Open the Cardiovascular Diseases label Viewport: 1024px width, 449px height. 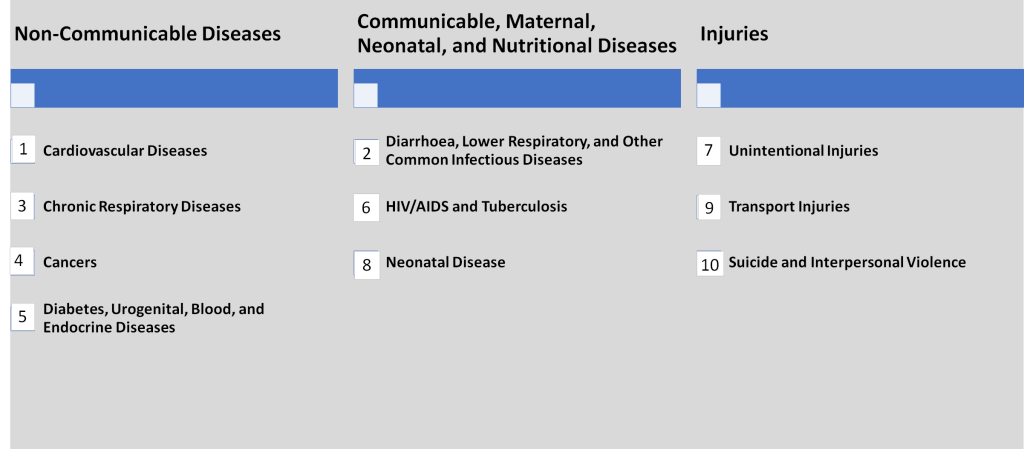125,151
